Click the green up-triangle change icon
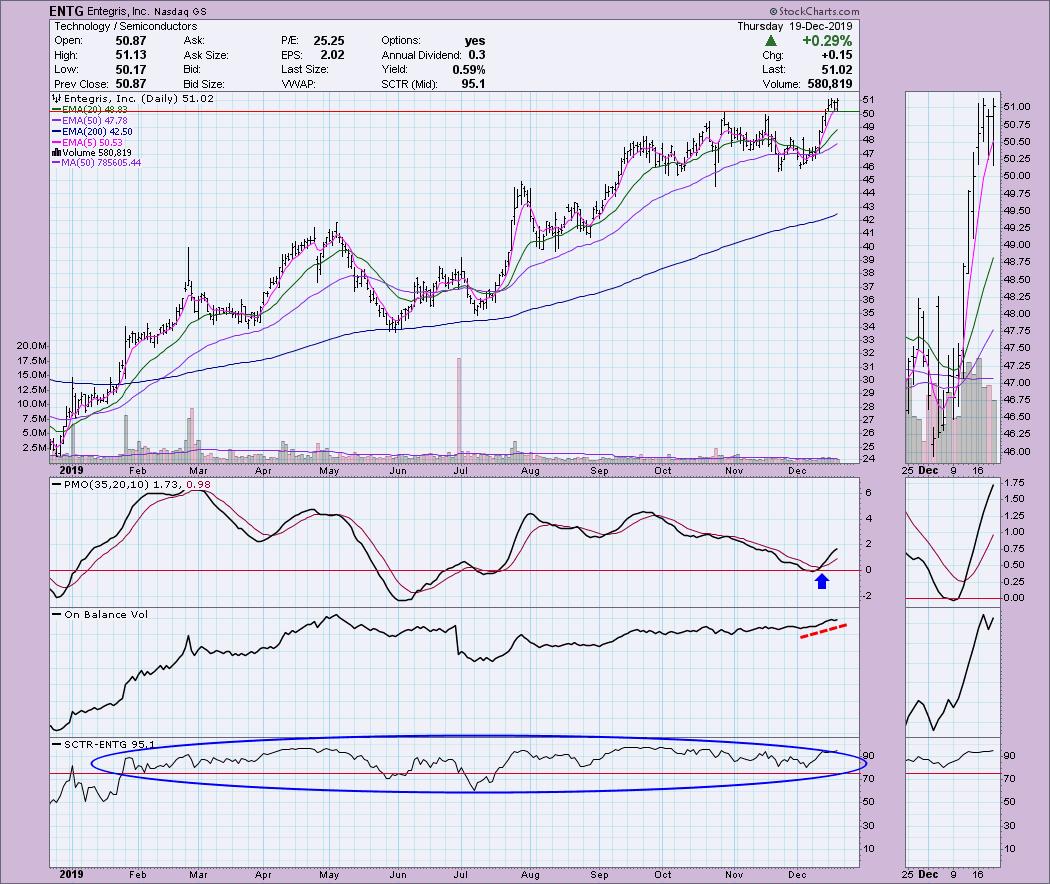The height and width of the screenshot is (884, 1050). pyautogui.click(x=771, y=41)
